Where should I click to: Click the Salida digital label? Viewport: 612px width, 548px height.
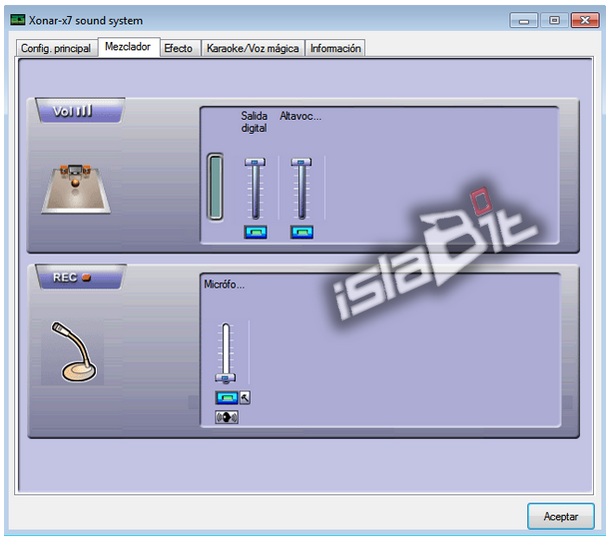[254, 122]
